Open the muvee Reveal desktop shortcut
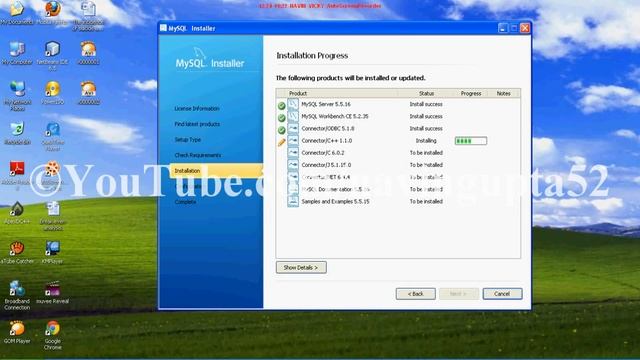640x360 pixels. coord(52,292)
